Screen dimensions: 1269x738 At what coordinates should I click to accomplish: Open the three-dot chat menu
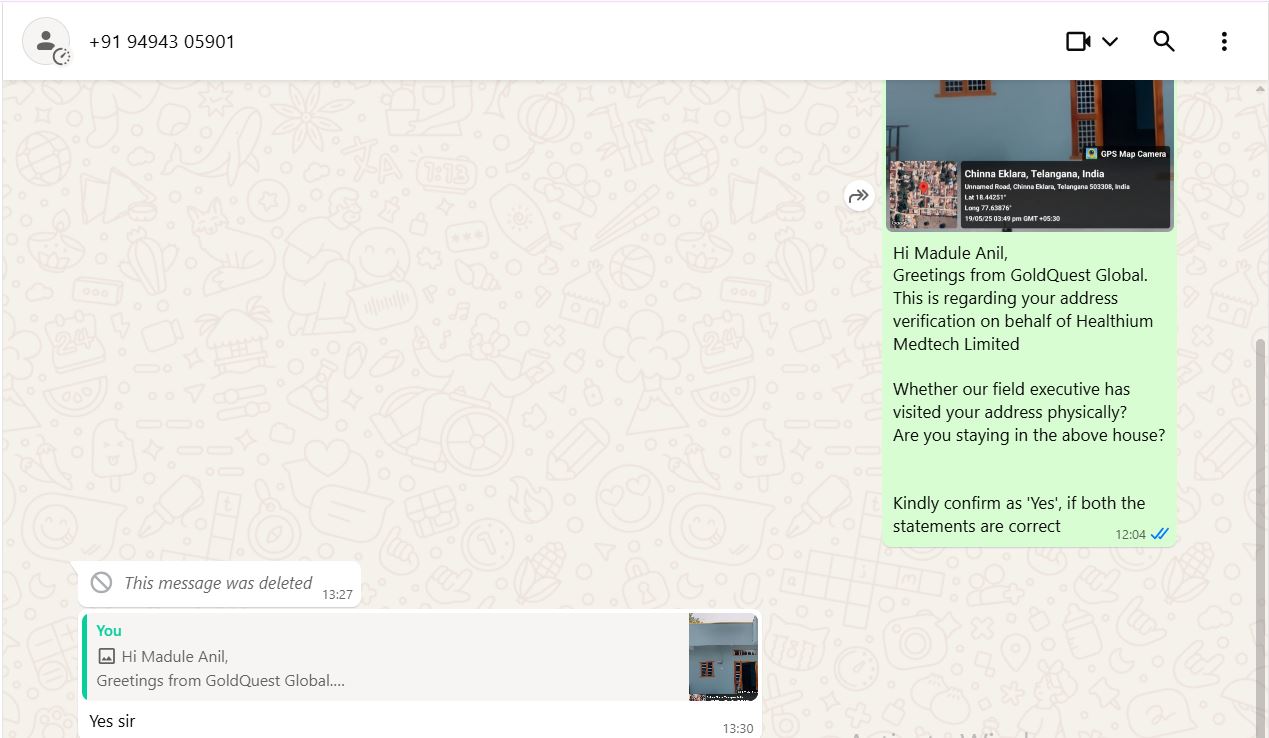point(1224,42)
